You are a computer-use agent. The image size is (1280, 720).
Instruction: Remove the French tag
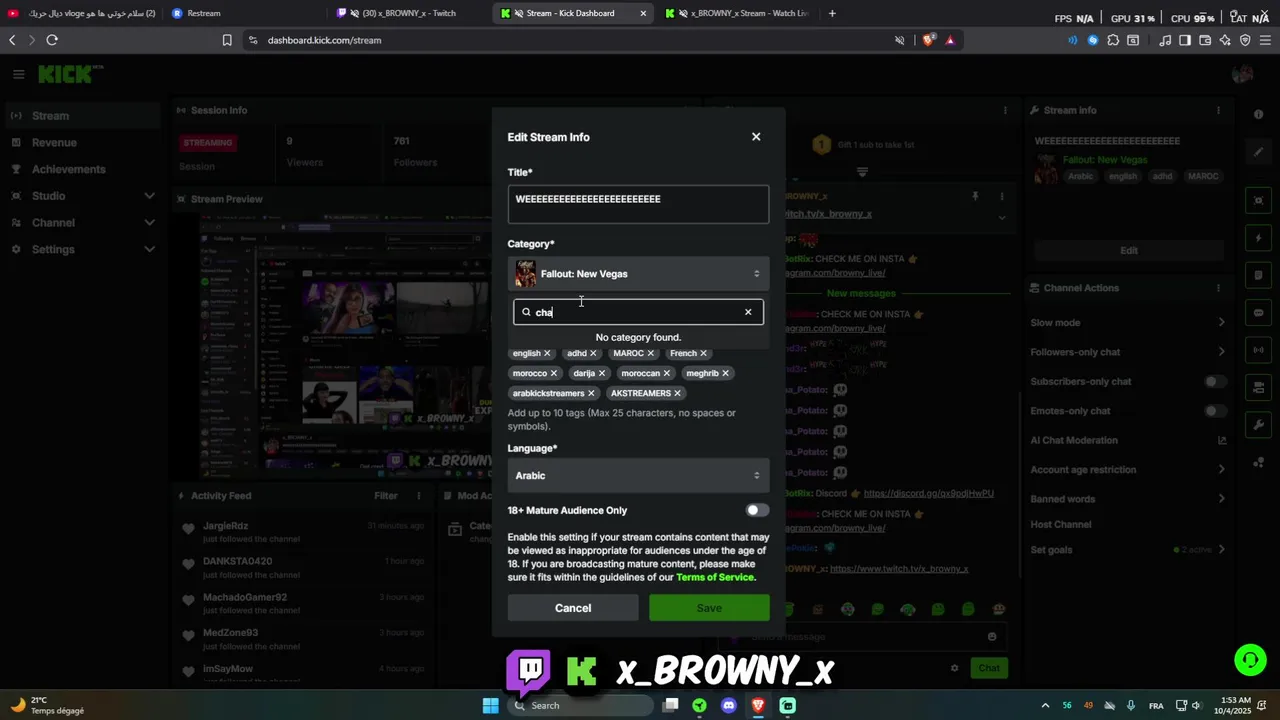point(703,353)
